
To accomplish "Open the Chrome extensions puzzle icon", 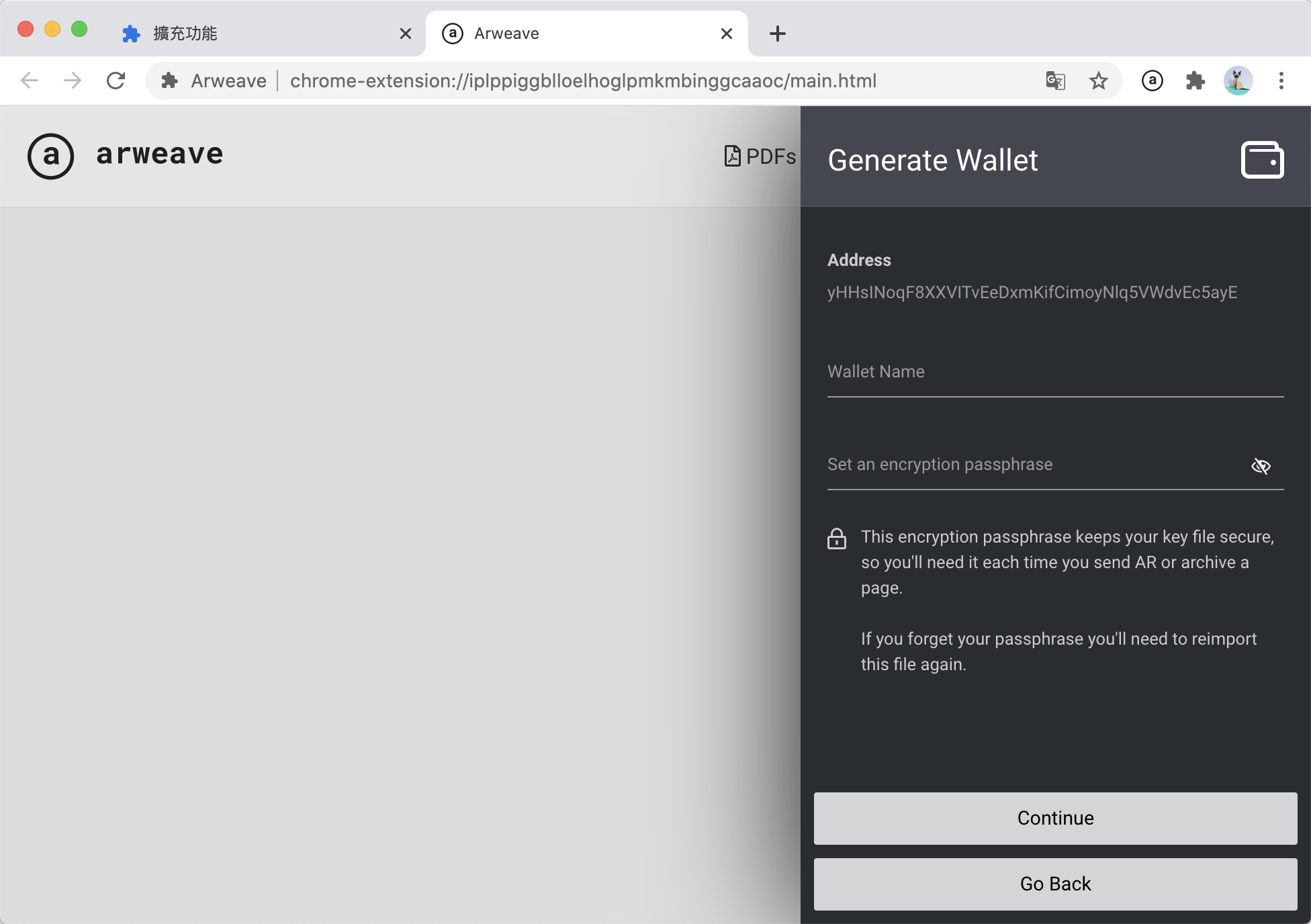I will (1195, 81).
